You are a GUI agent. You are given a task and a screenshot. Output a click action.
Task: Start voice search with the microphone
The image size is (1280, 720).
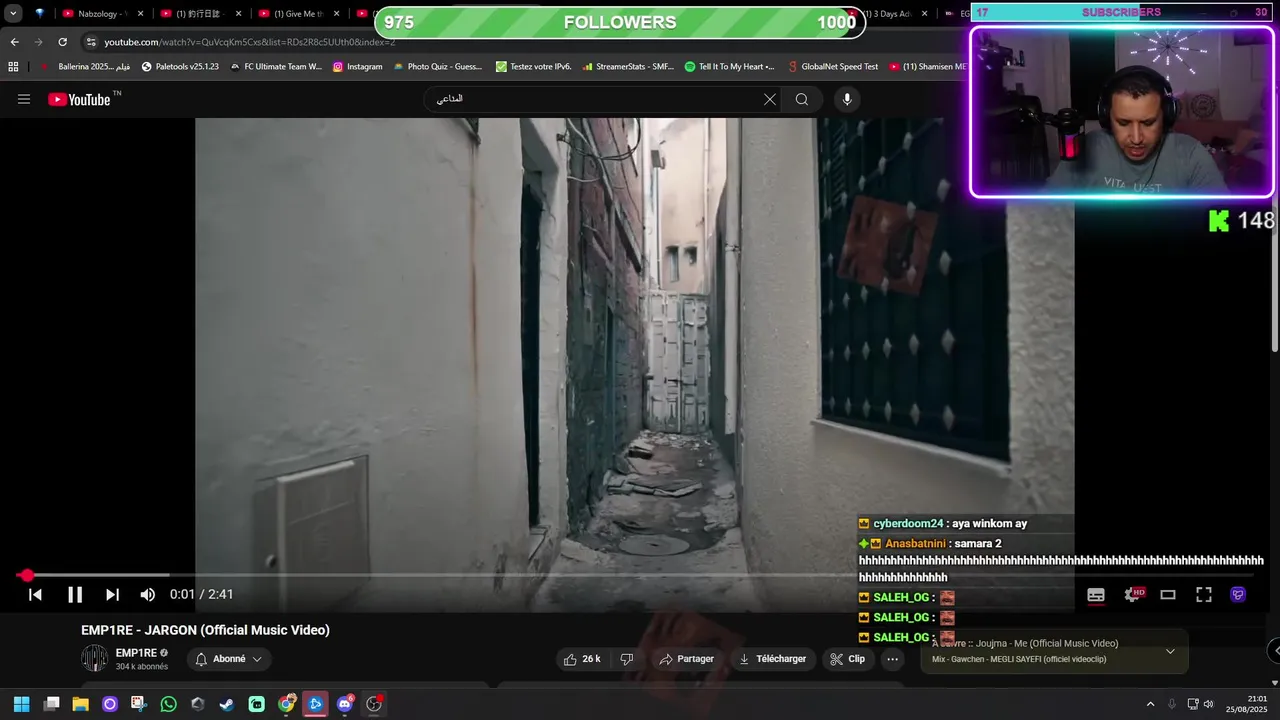click(847, 99)
